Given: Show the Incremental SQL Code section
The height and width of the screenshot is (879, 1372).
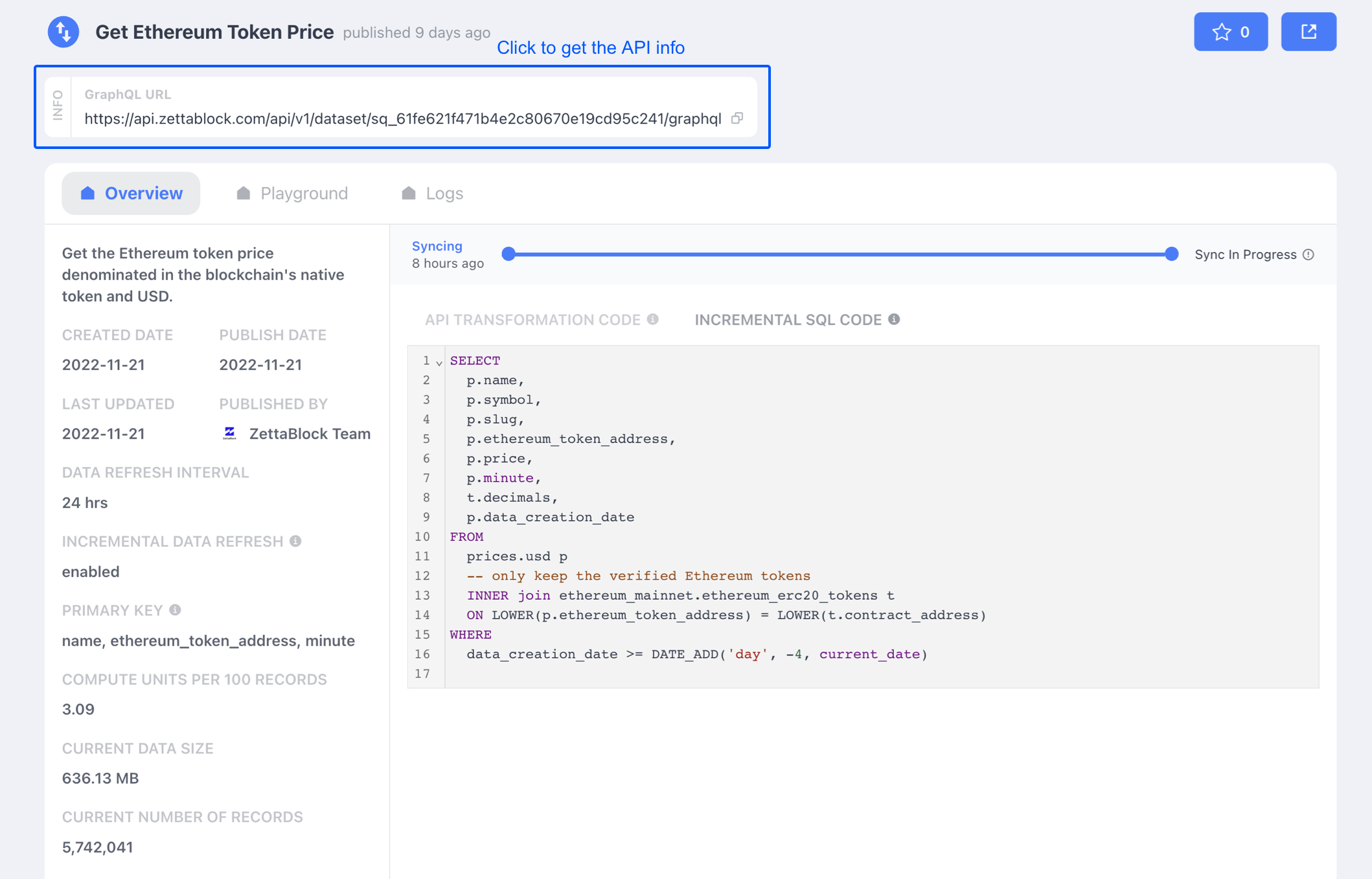Looking at the screenshot, I should click(787, 320).
